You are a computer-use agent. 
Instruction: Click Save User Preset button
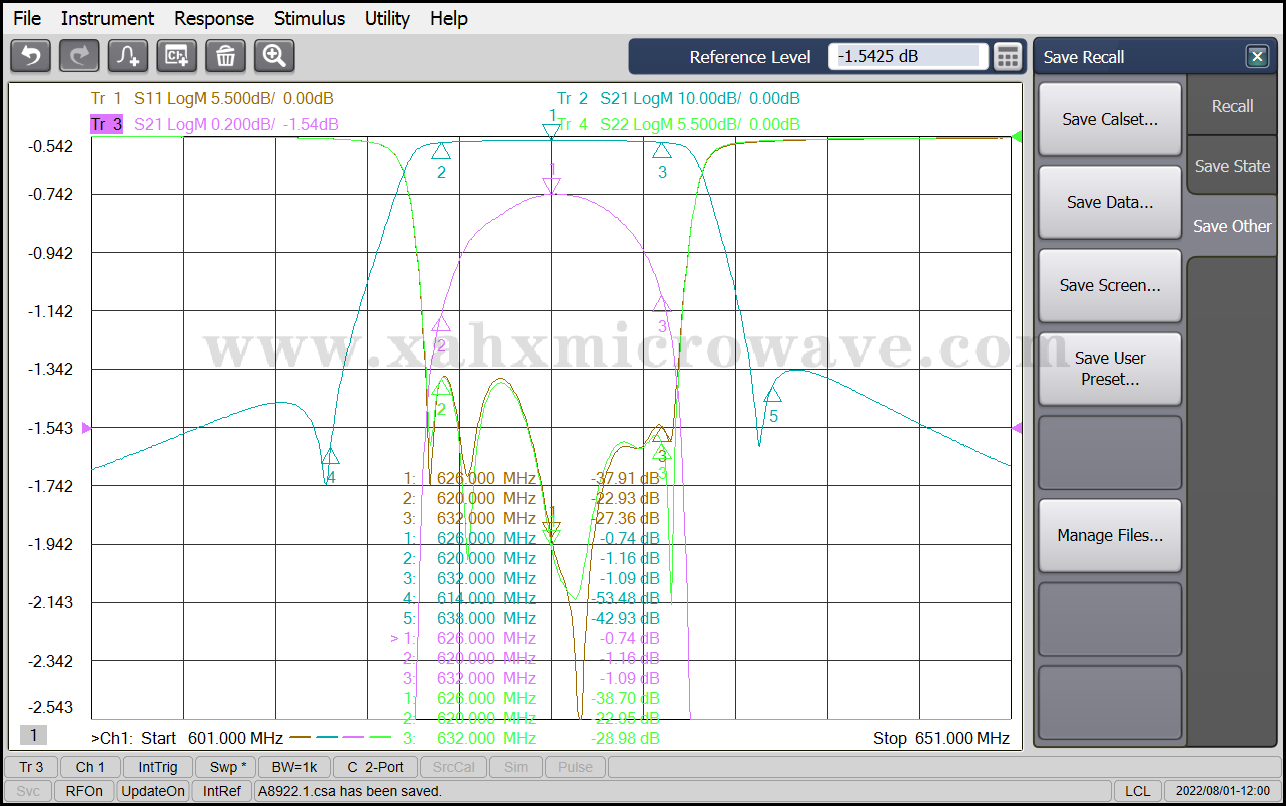click(x=1110, y=369)
